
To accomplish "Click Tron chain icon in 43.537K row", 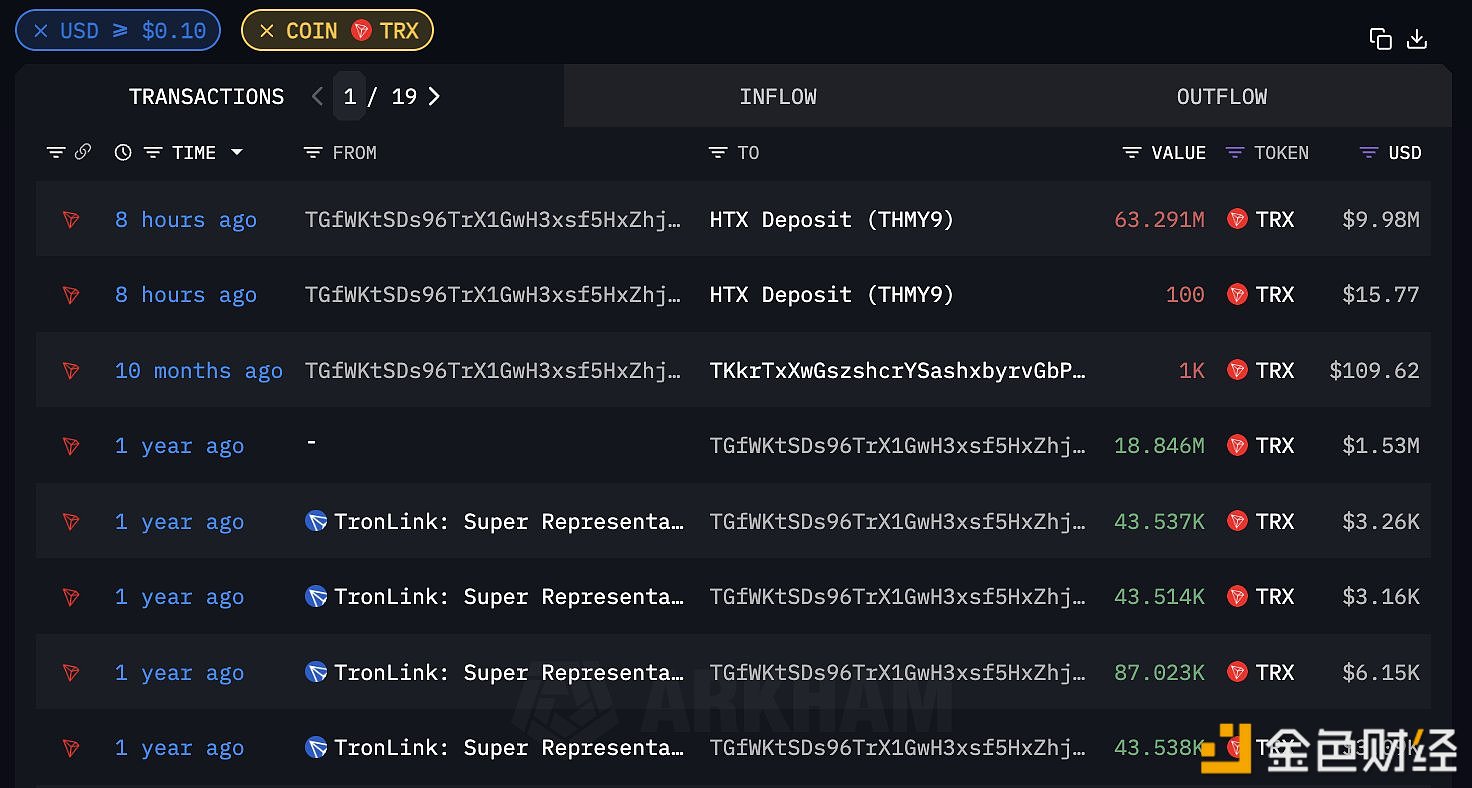I will [x=71, y=522].
